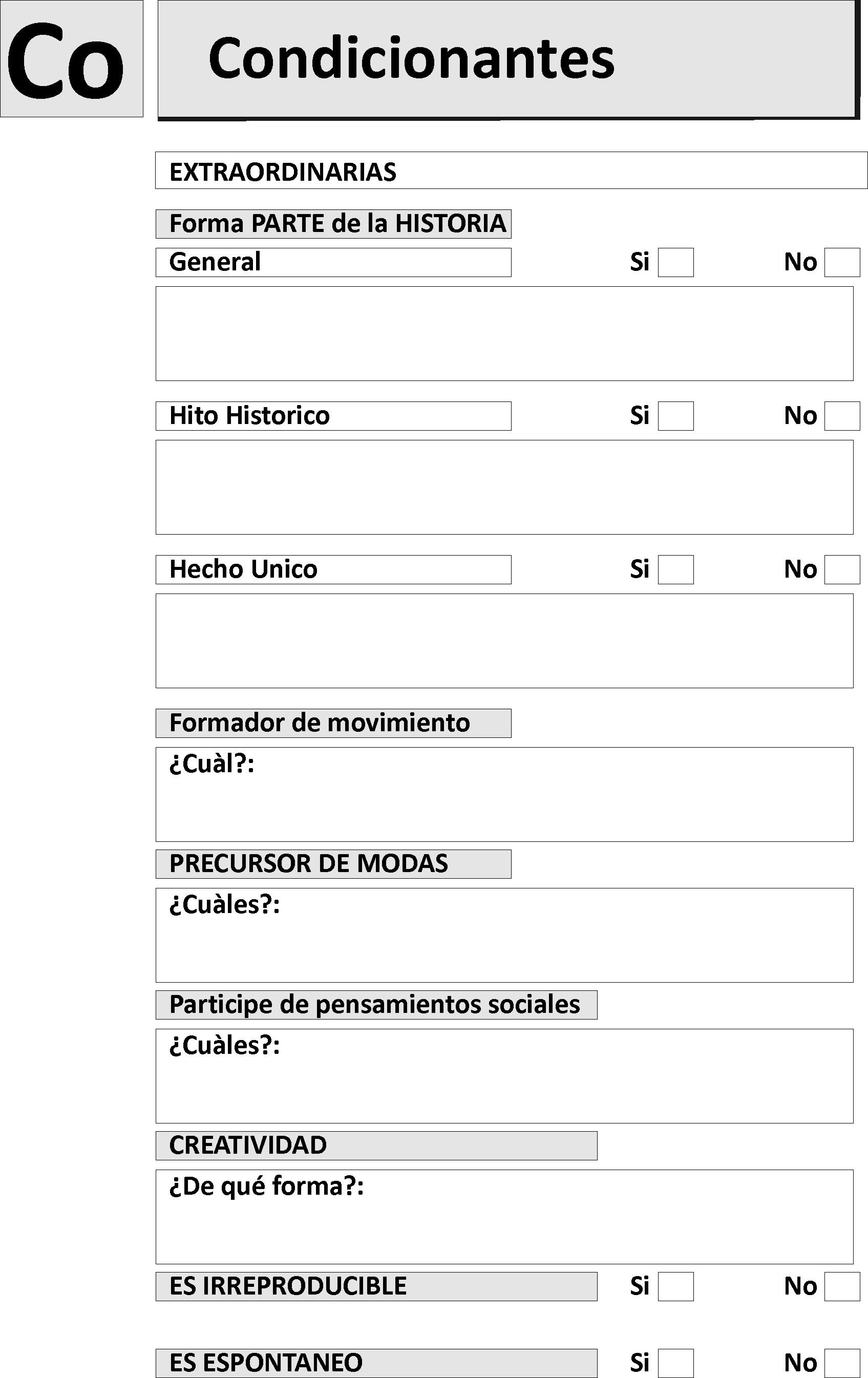Check Si box for ES ESPONTANEO
868x1378 pixels.
tap(676, 1363)
